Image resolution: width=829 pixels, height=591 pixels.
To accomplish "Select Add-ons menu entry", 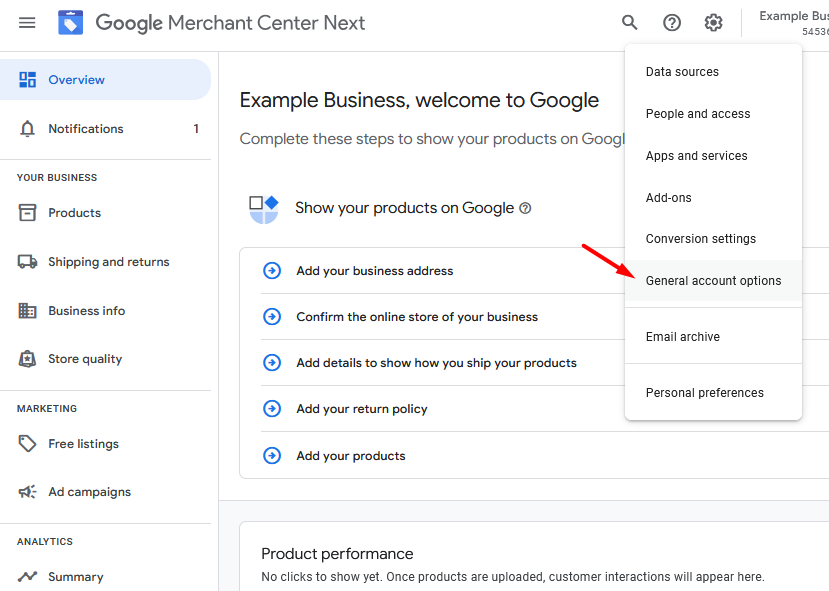I will click(713, 197).
